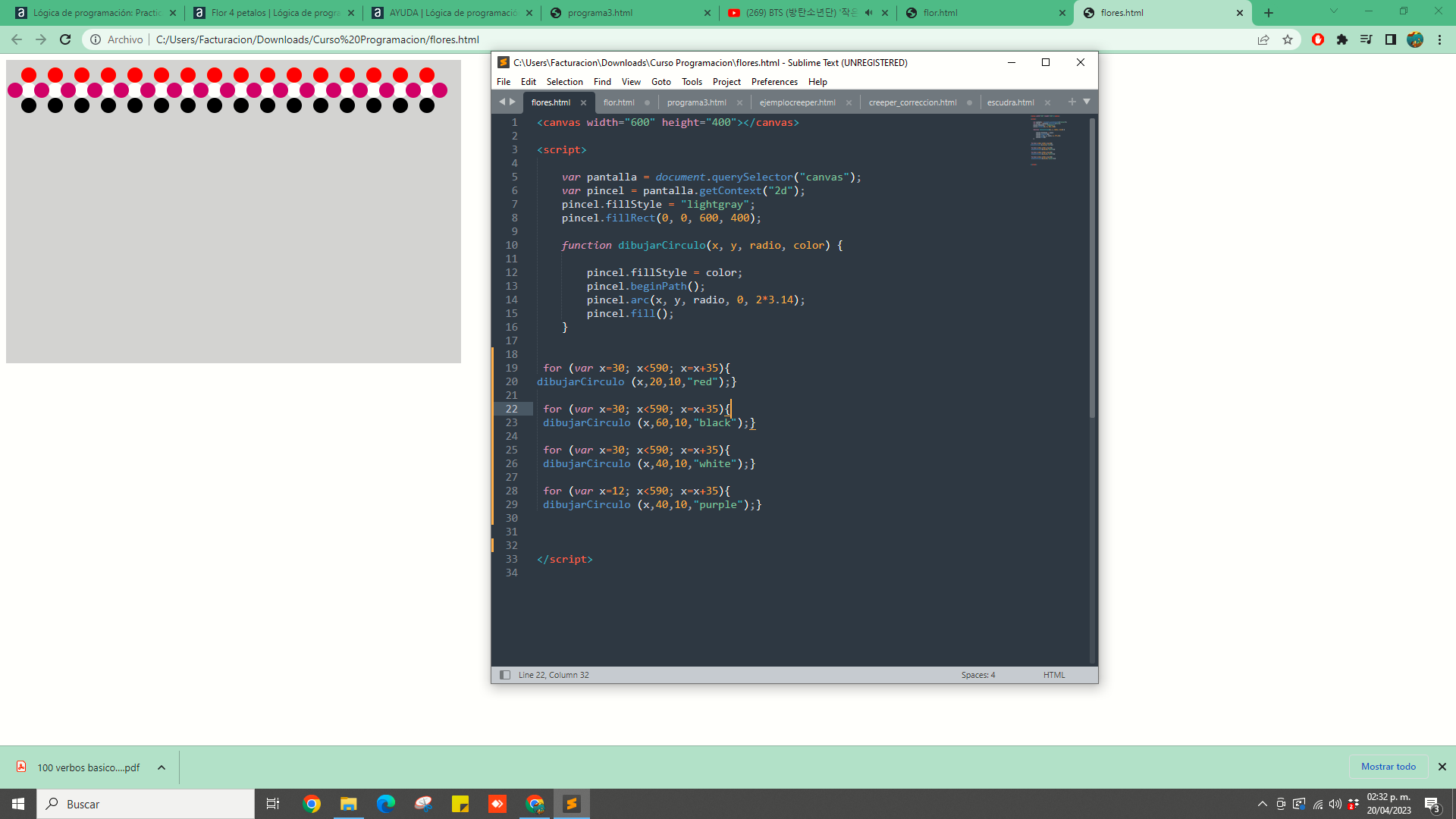Viewport: 1456px width, 819px height.
Task: Click the Chrome address bar URL
Action: click(x=317, y=39)
